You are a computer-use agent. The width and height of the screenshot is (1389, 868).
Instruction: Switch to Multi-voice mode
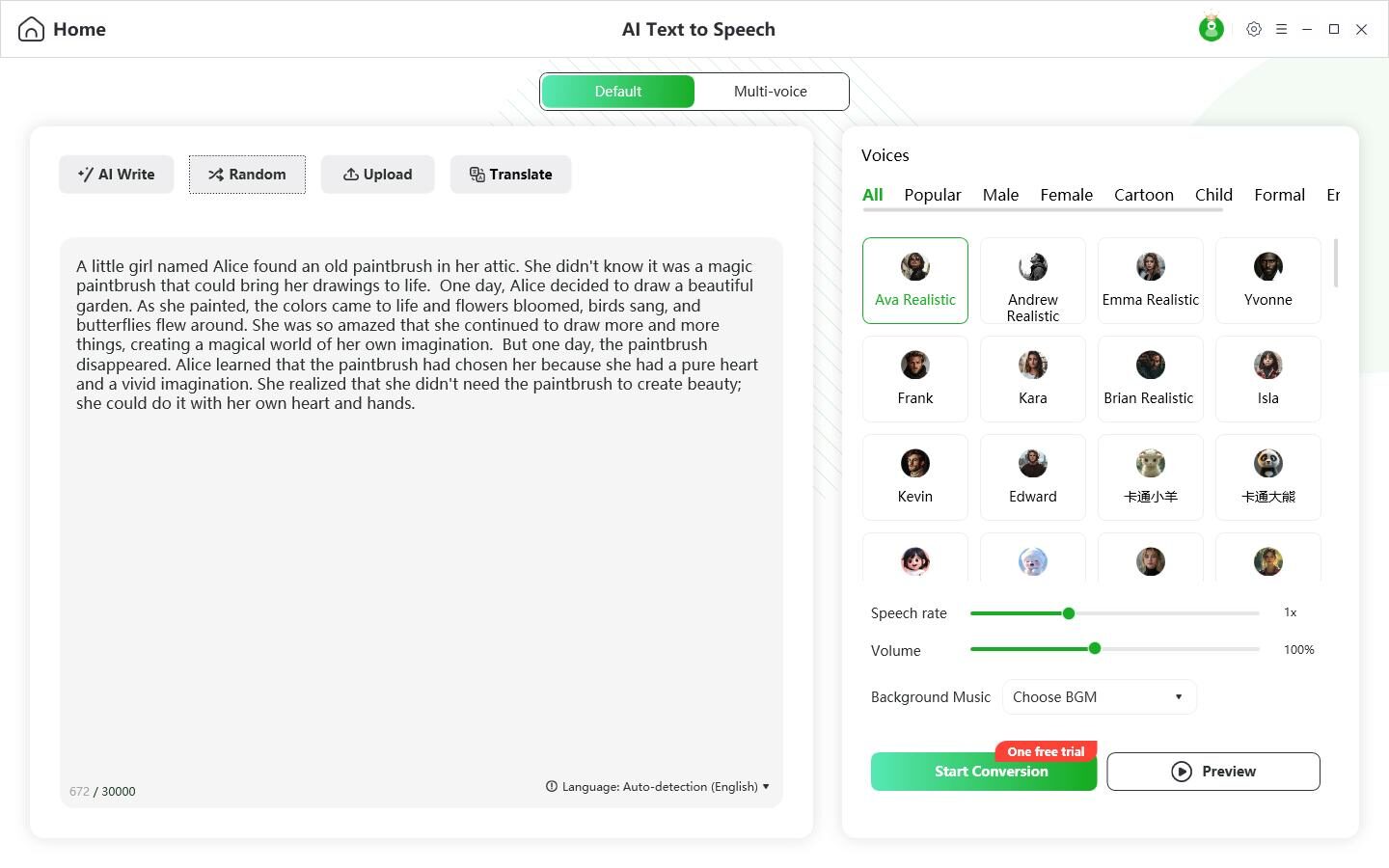[x=771, y=92]
